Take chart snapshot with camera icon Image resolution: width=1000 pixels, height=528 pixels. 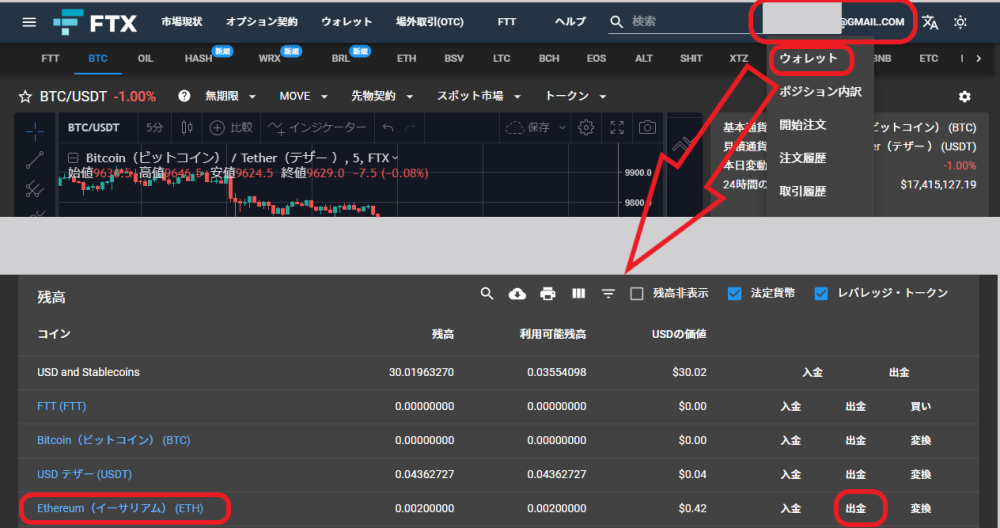click(647, 128)
